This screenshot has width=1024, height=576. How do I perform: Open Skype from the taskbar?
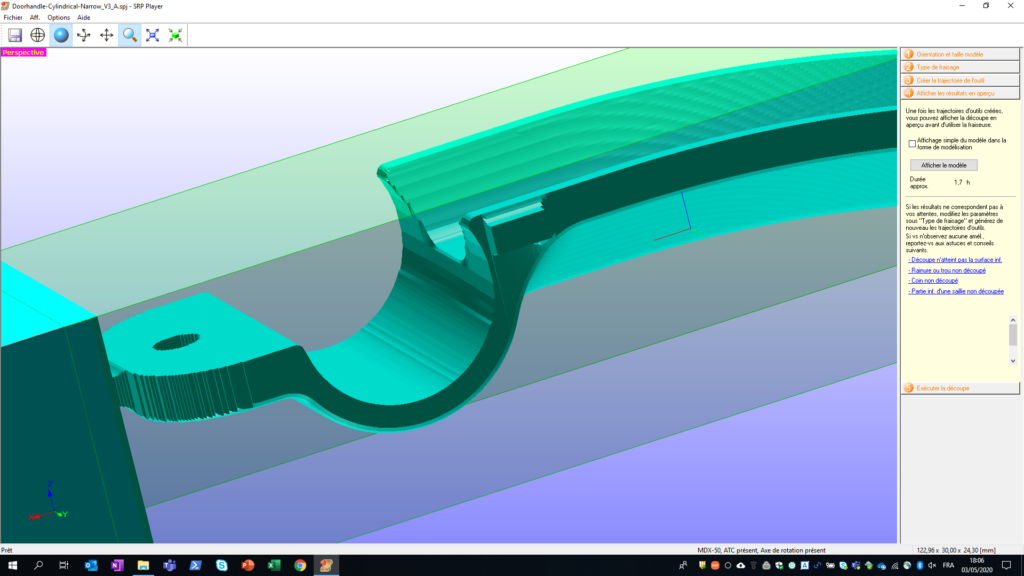221,566
